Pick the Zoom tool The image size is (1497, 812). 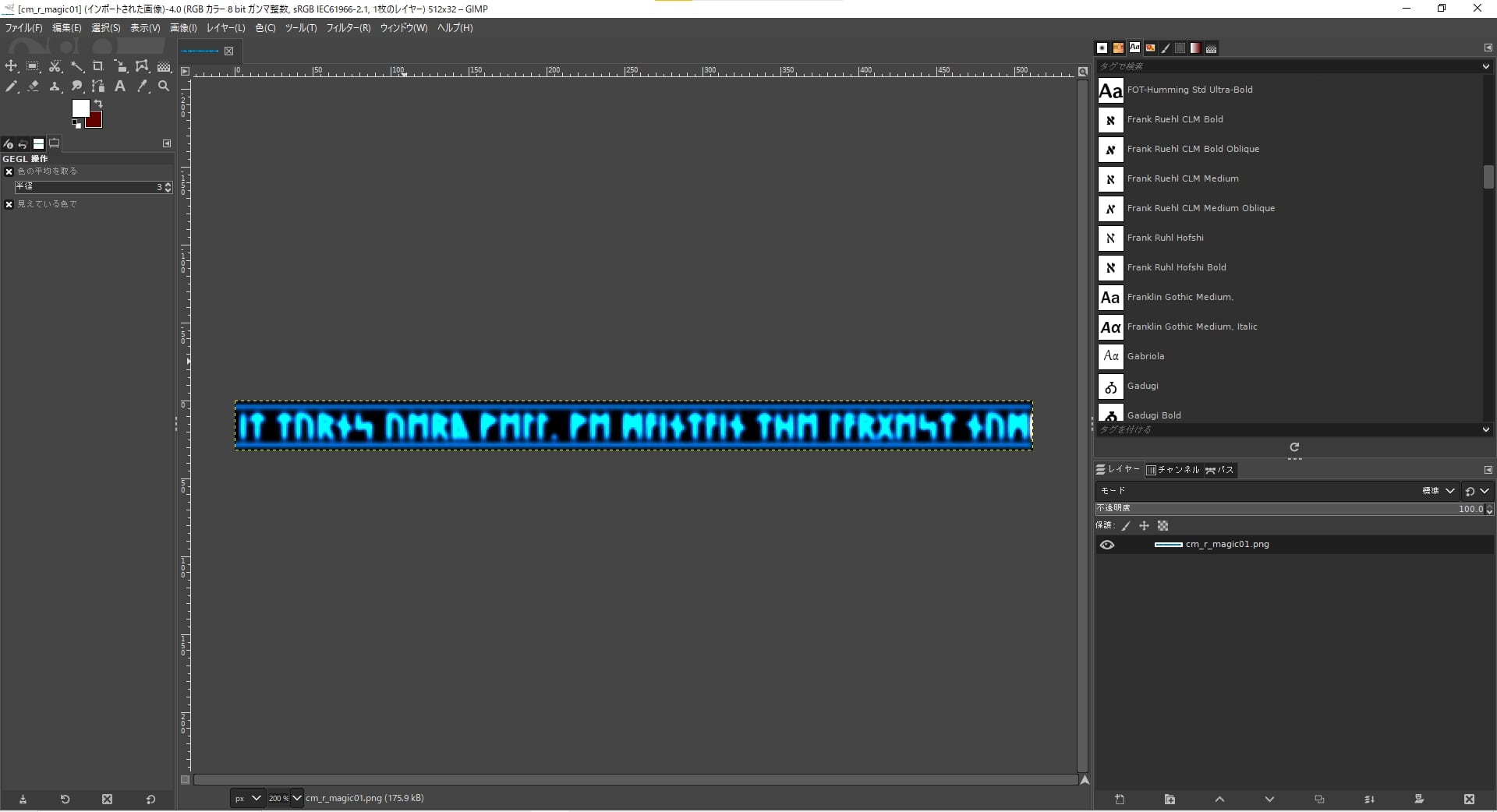pos(163,86)
